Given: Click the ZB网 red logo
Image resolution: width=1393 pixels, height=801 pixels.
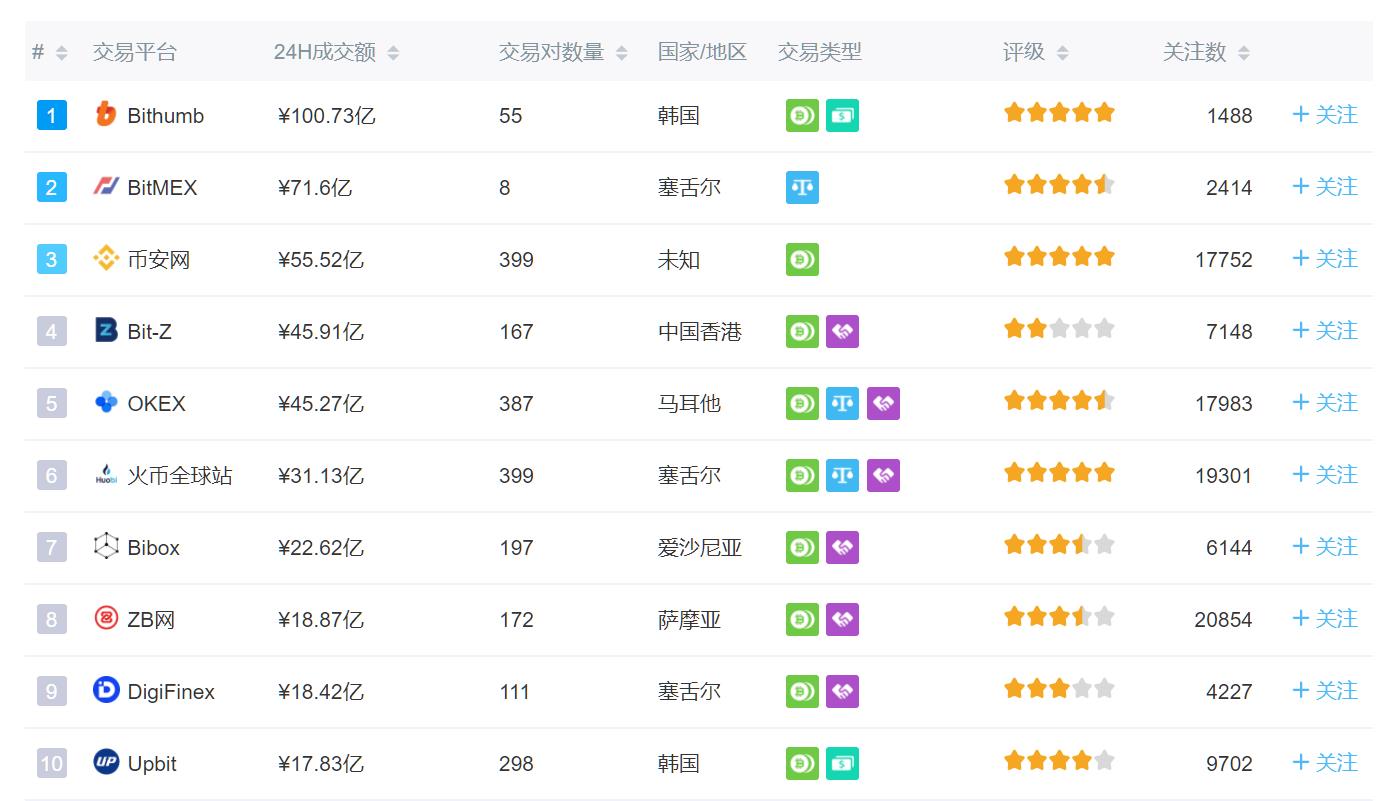Looking at the screenshot, I should click(x=105, y=619).
